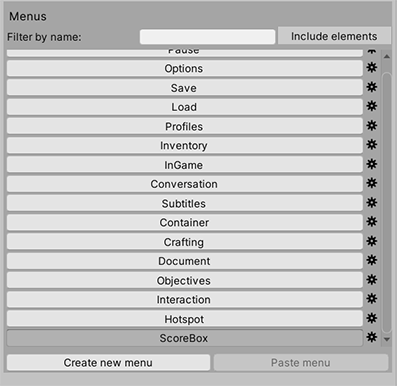Toggle the Include elements button

(334, 36)
